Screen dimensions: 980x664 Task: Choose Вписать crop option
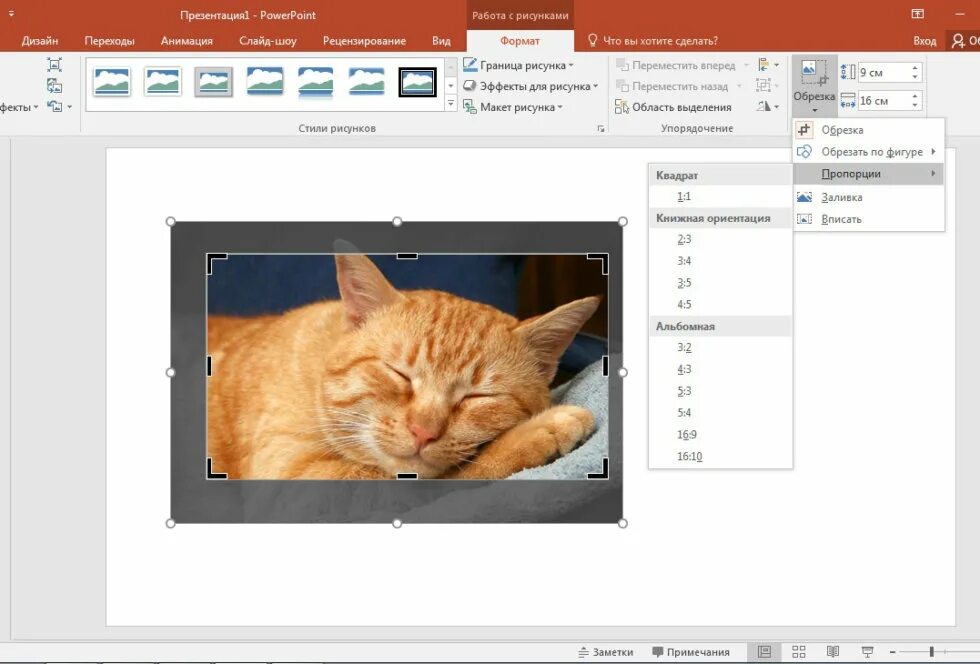pos(868,219)
